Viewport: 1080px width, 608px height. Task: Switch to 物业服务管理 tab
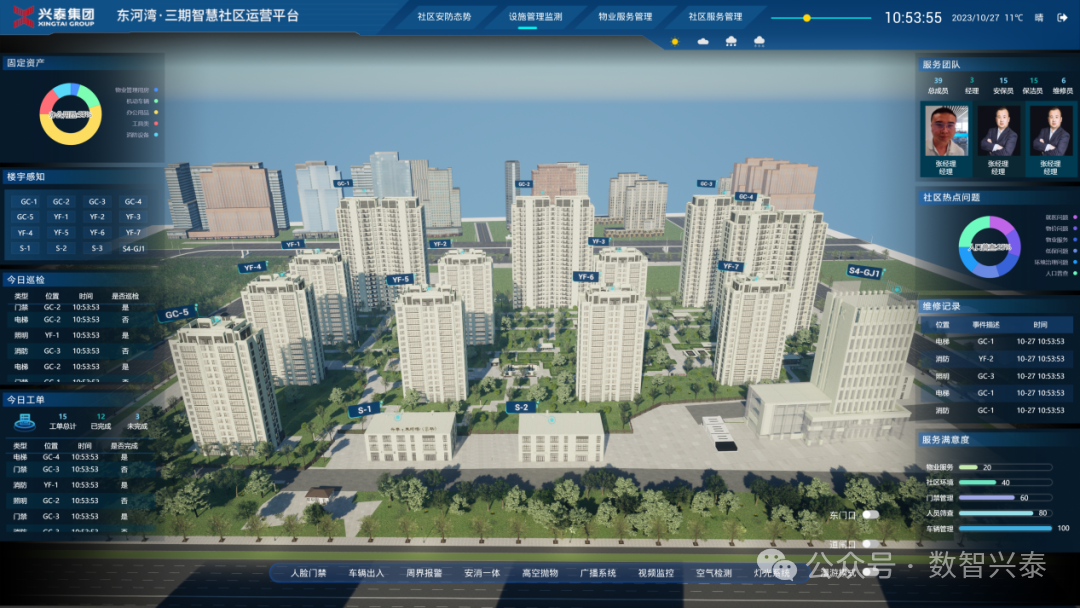tap(625, 17)
